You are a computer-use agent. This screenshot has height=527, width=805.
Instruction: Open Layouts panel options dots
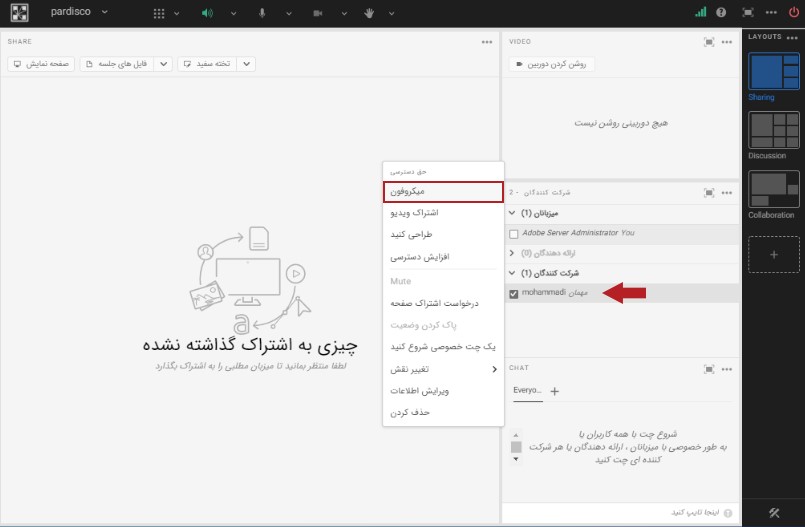(x=792, y=38)
